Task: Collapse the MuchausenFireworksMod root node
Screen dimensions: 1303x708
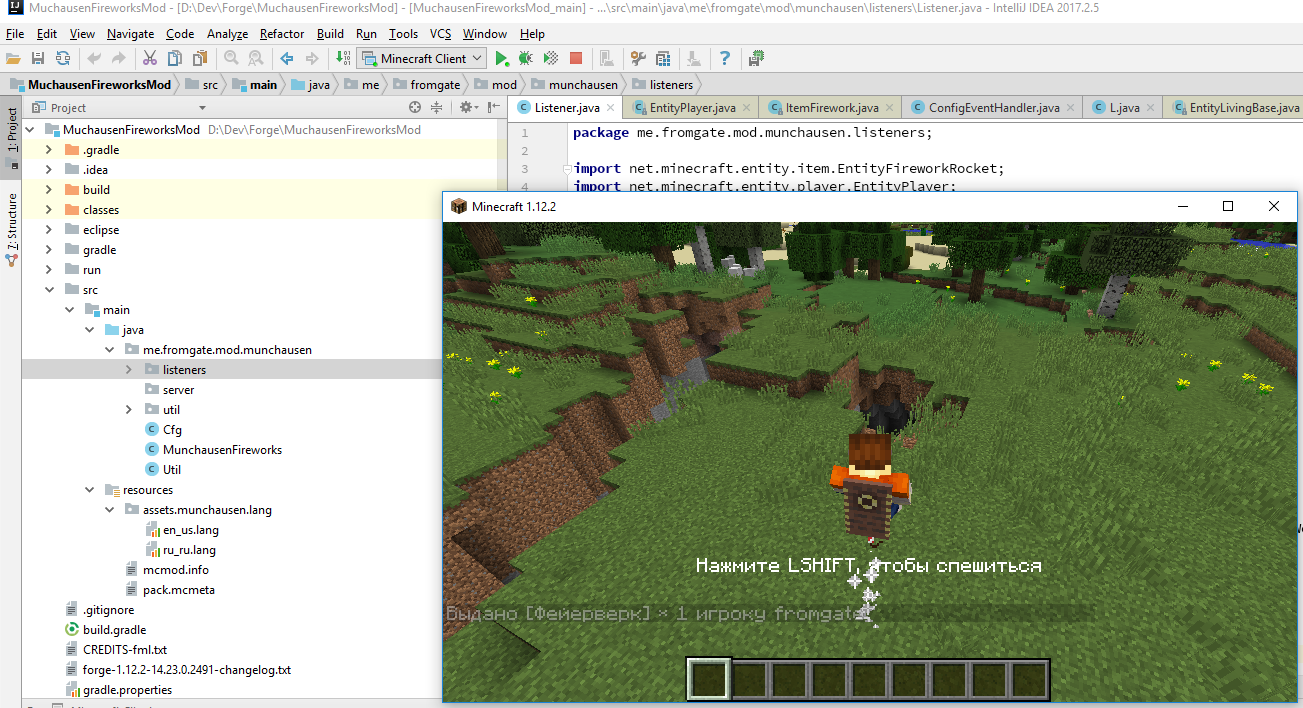Action: 28,130
